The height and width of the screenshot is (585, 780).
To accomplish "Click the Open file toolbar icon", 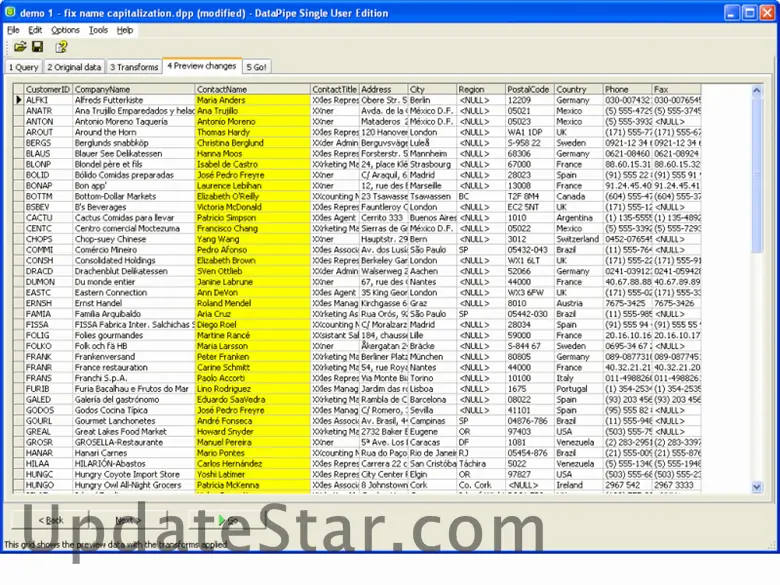I will (19, 47).
